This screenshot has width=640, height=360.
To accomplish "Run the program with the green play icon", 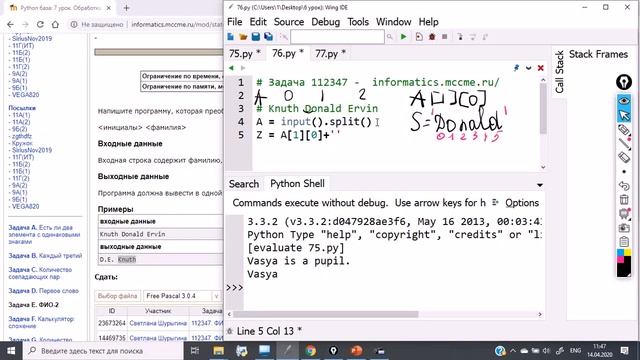I will (404, 37).
